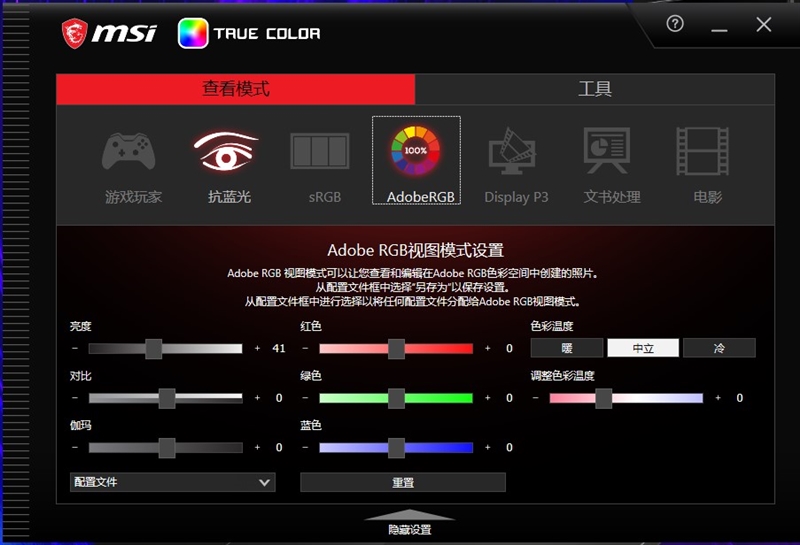Increase 亮度 with the plus sign
Screen dimensions: 800x545
257,349
